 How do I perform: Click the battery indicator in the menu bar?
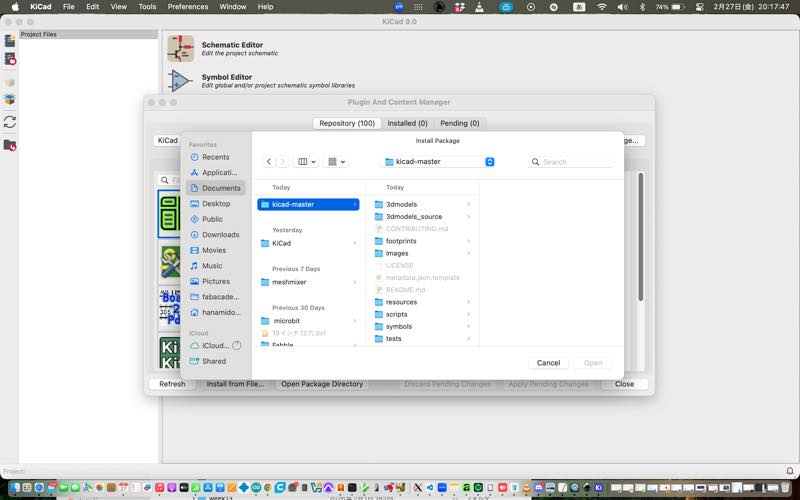pos(670,7)
